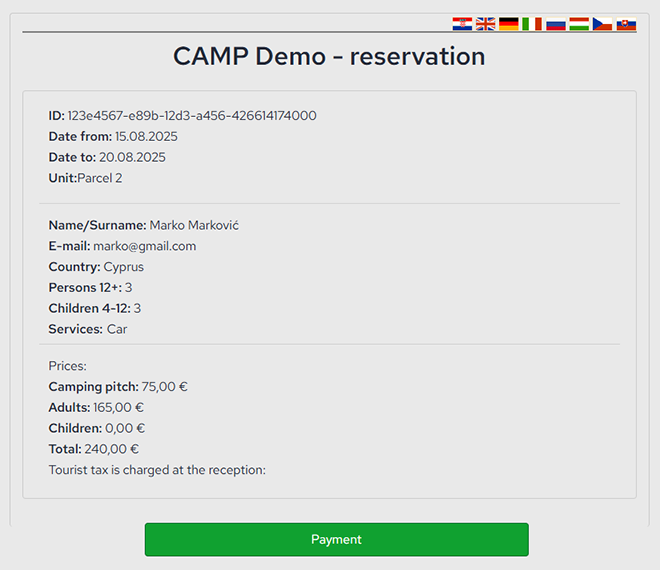Switch to Italian flag language
The width and height of the screenshot is (660, 570).
coord(532,24)
